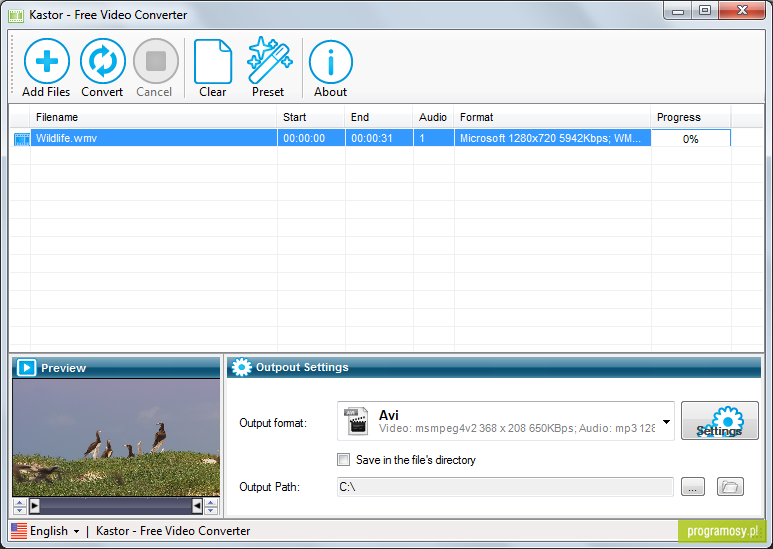This screenshot has height=549, width=773.
Task: Decrease start position with left down arrow
Action: tap(20, 510)
